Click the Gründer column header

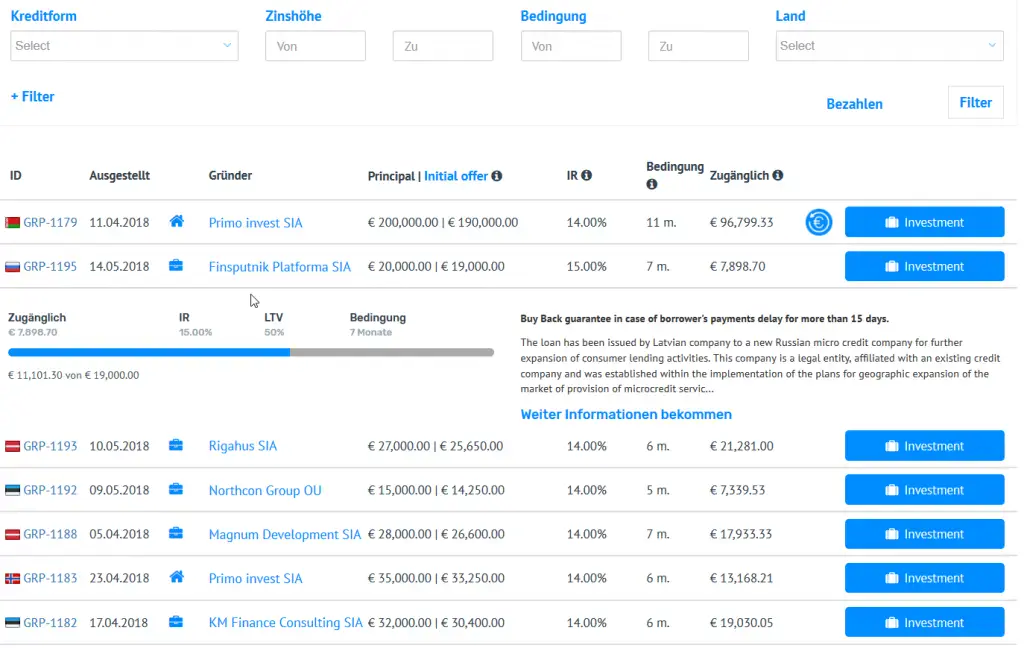(x=230, y=176)
